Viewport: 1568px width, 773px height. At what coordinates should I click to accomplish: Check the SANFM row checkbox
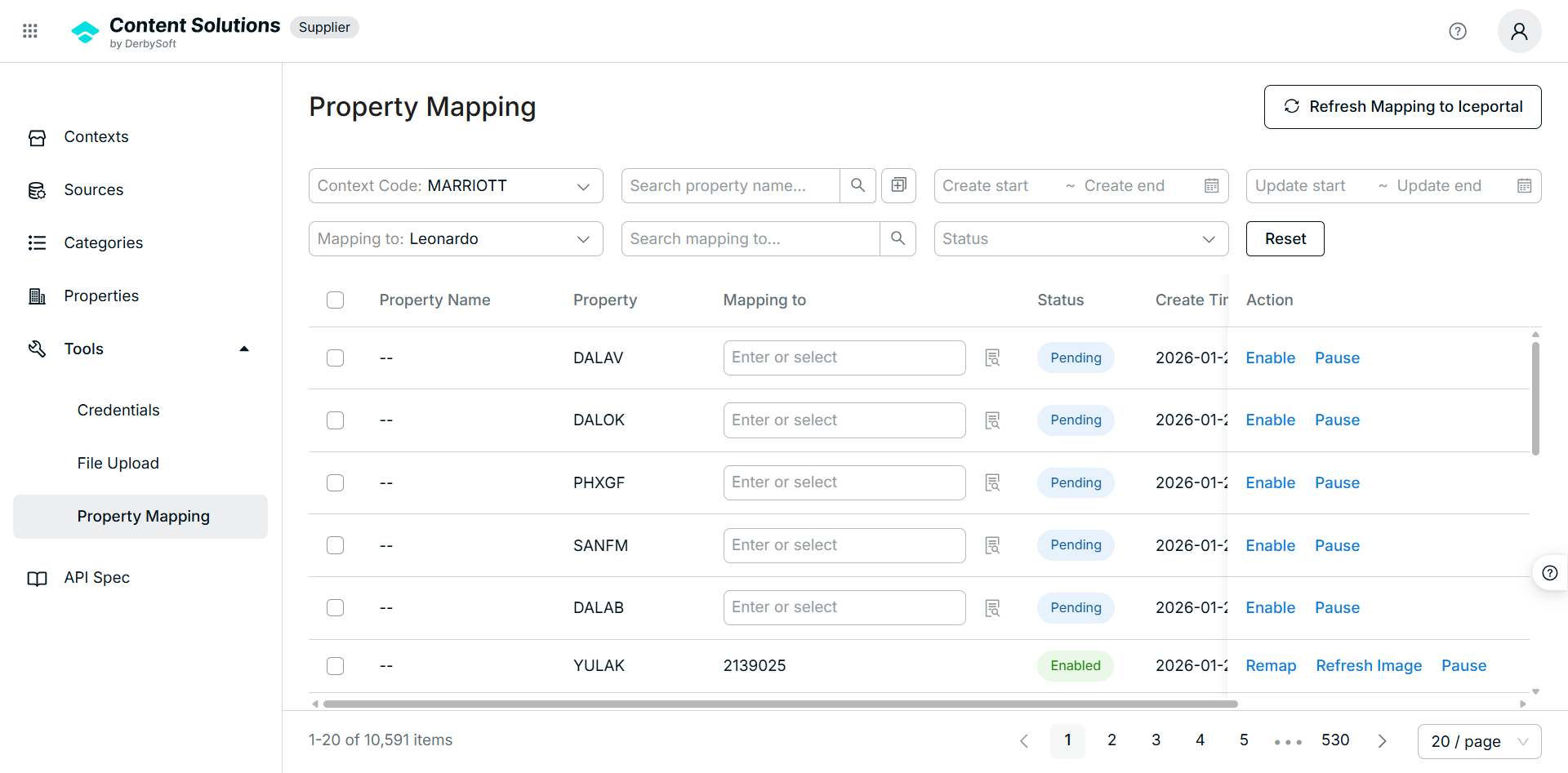[x=335, y=545]
